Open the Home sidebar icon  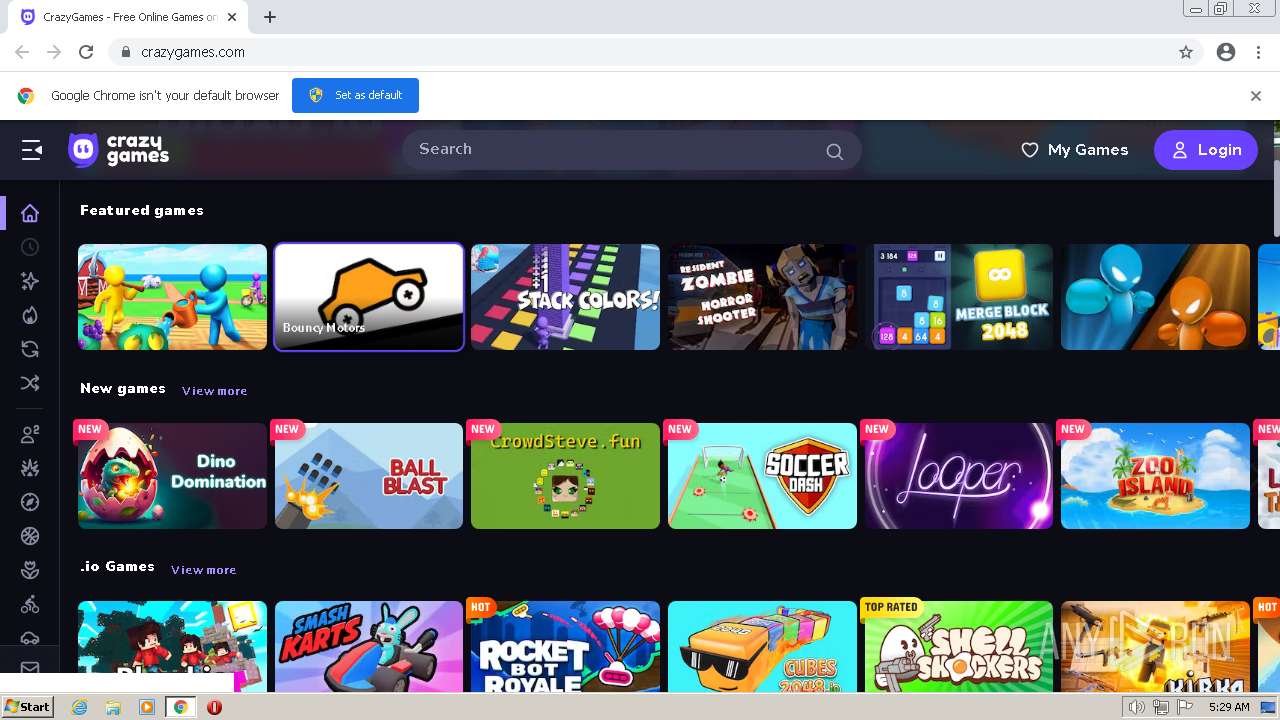point(30,213)
